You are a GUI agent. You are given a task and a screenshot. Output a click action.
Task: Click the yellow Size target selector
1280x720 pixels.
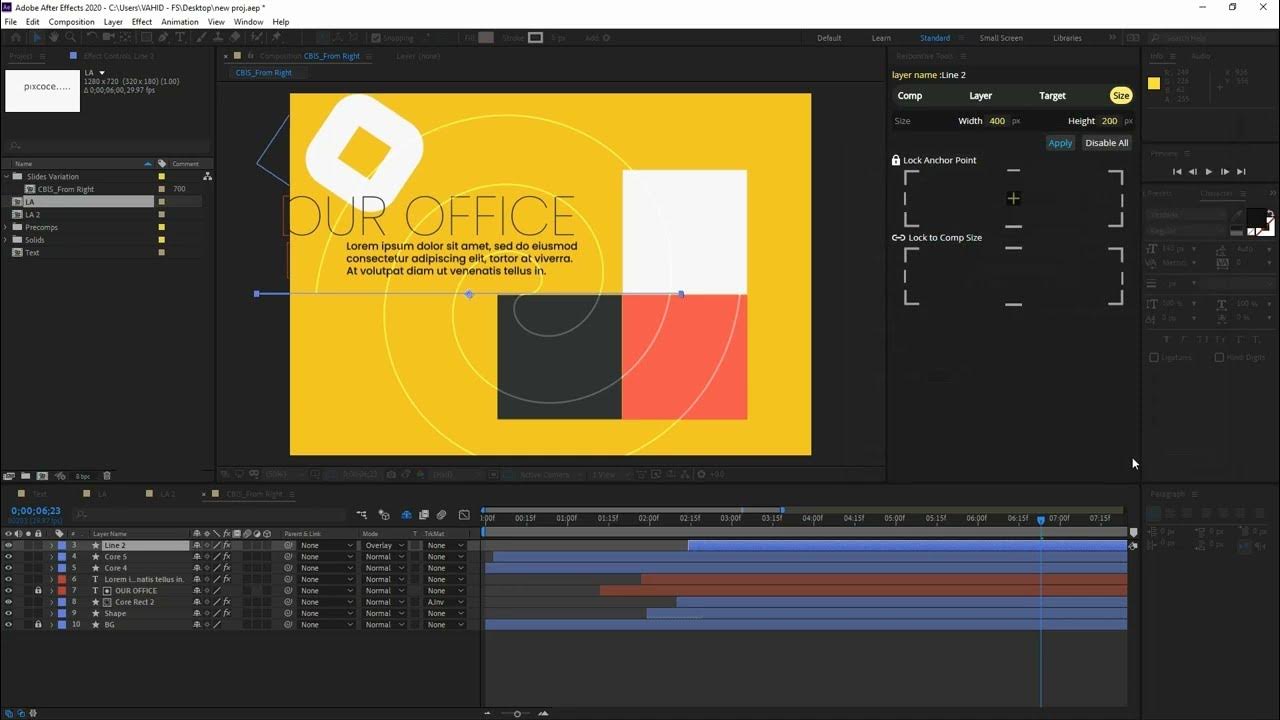pos(1120,95)
